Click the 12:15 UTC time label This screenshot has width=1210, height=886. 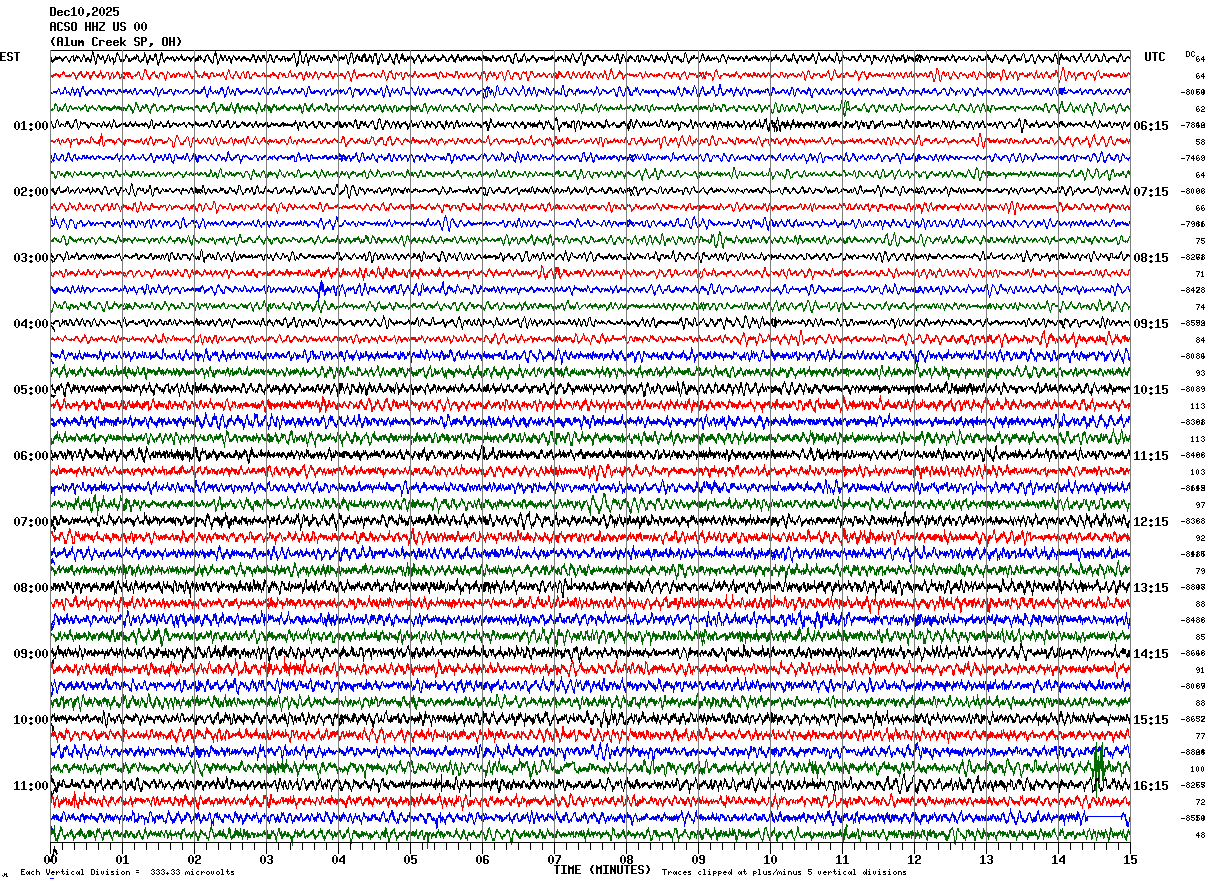point(1151,522)
